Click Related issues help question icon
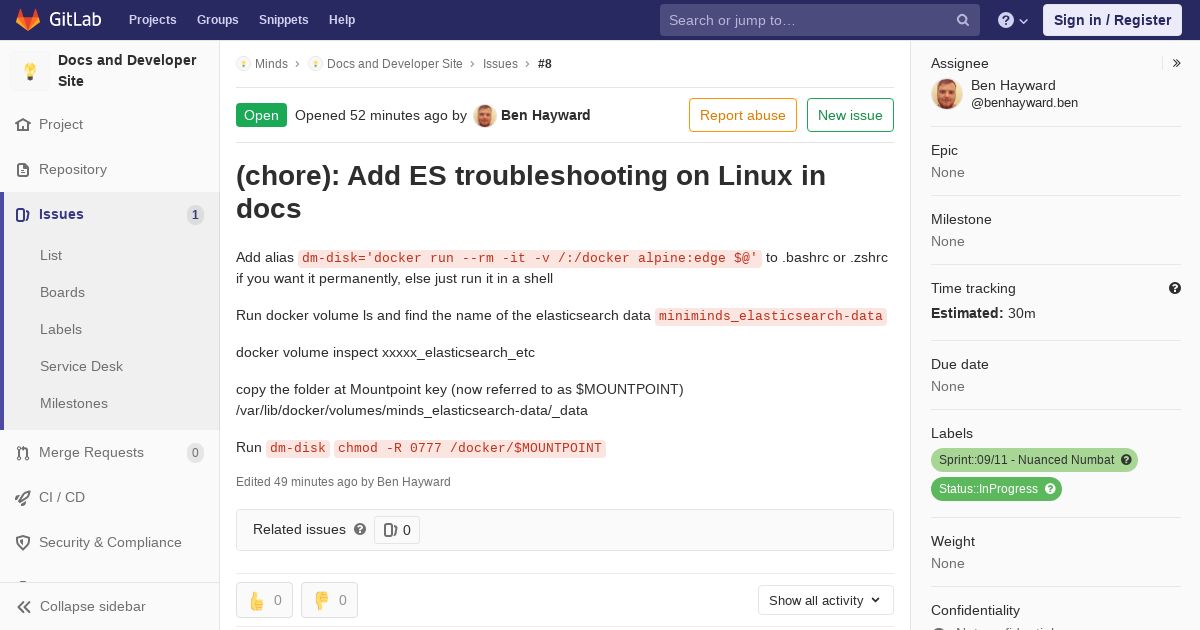The width and height of the screenshot is (1200, 630). [x=360, y=530]
